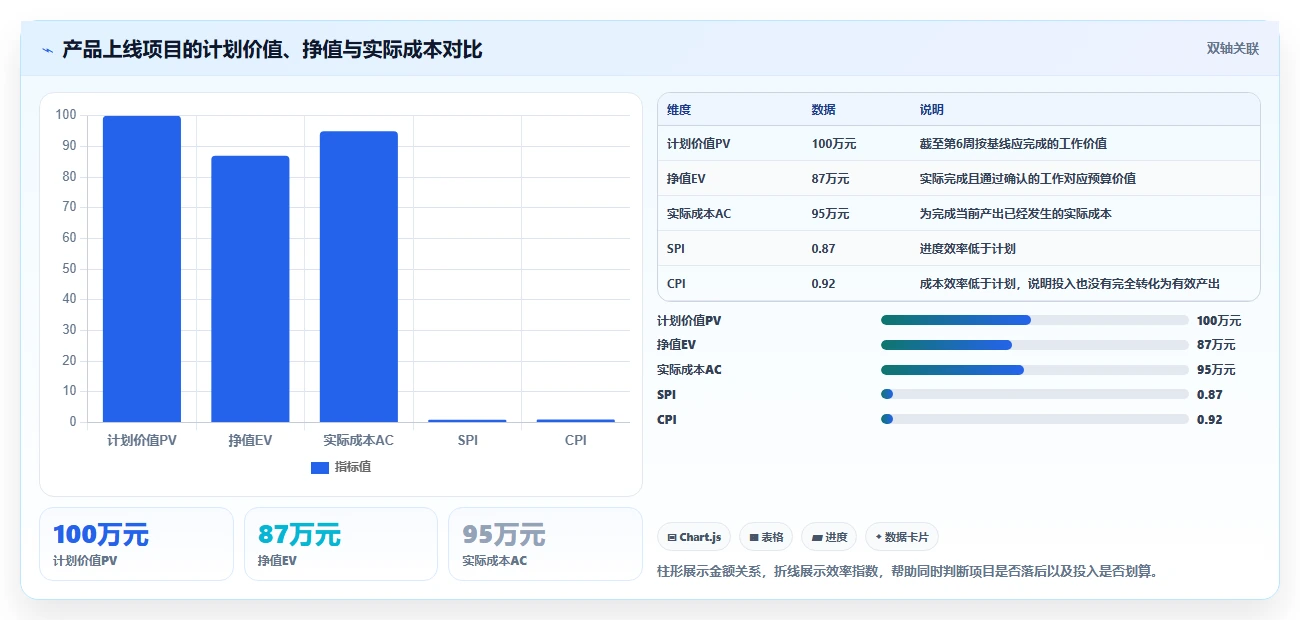
Task: Click the 挣值EV bar in chart
Action: 250,289
